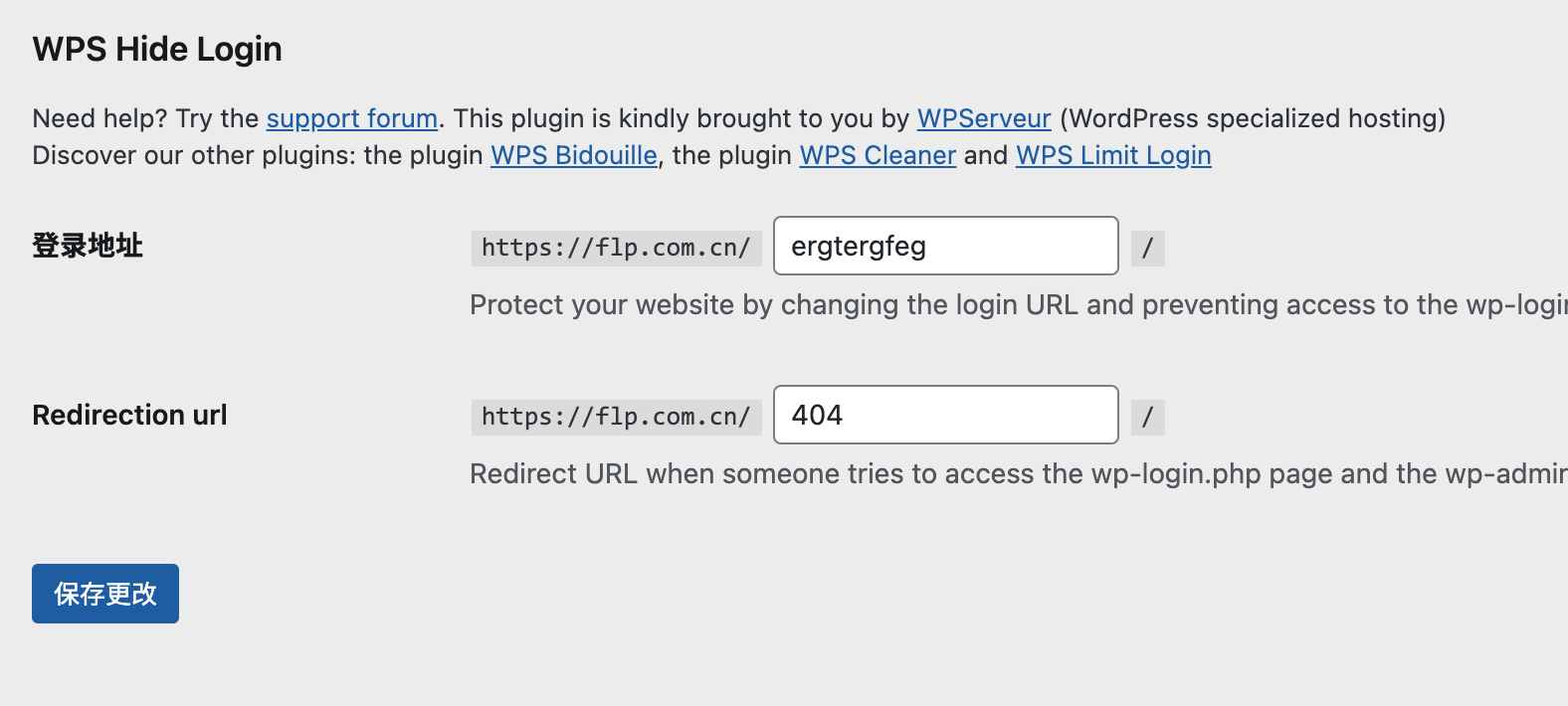Click the wp-login.php redirect description text
The width and height of the screenshot is (1568, 706).
point(995,473)
